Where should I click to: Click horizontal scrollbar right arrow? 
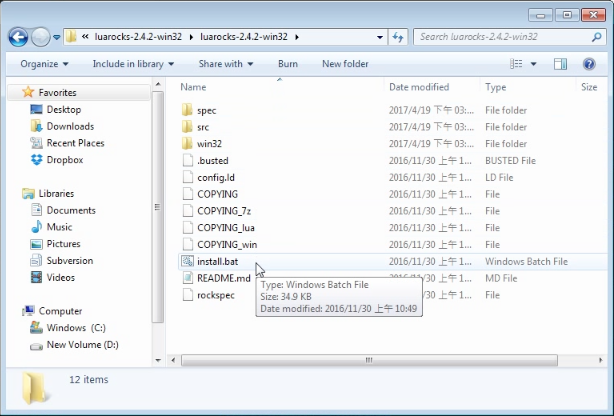(x=601, y=360)
